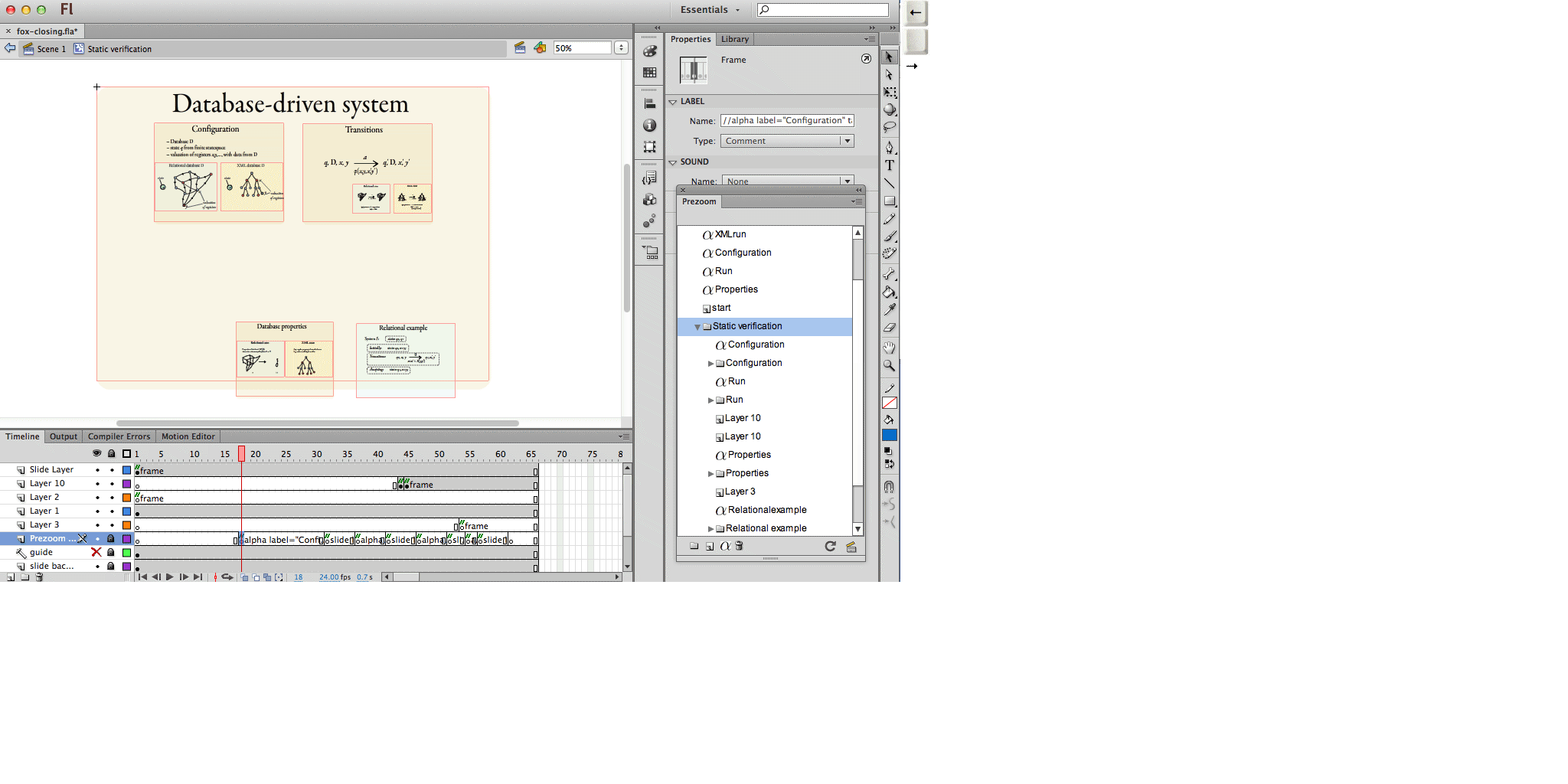Select the Hand tool
Image resolution: width=1568 pixels, height=784 pixels.
point(889,348)
